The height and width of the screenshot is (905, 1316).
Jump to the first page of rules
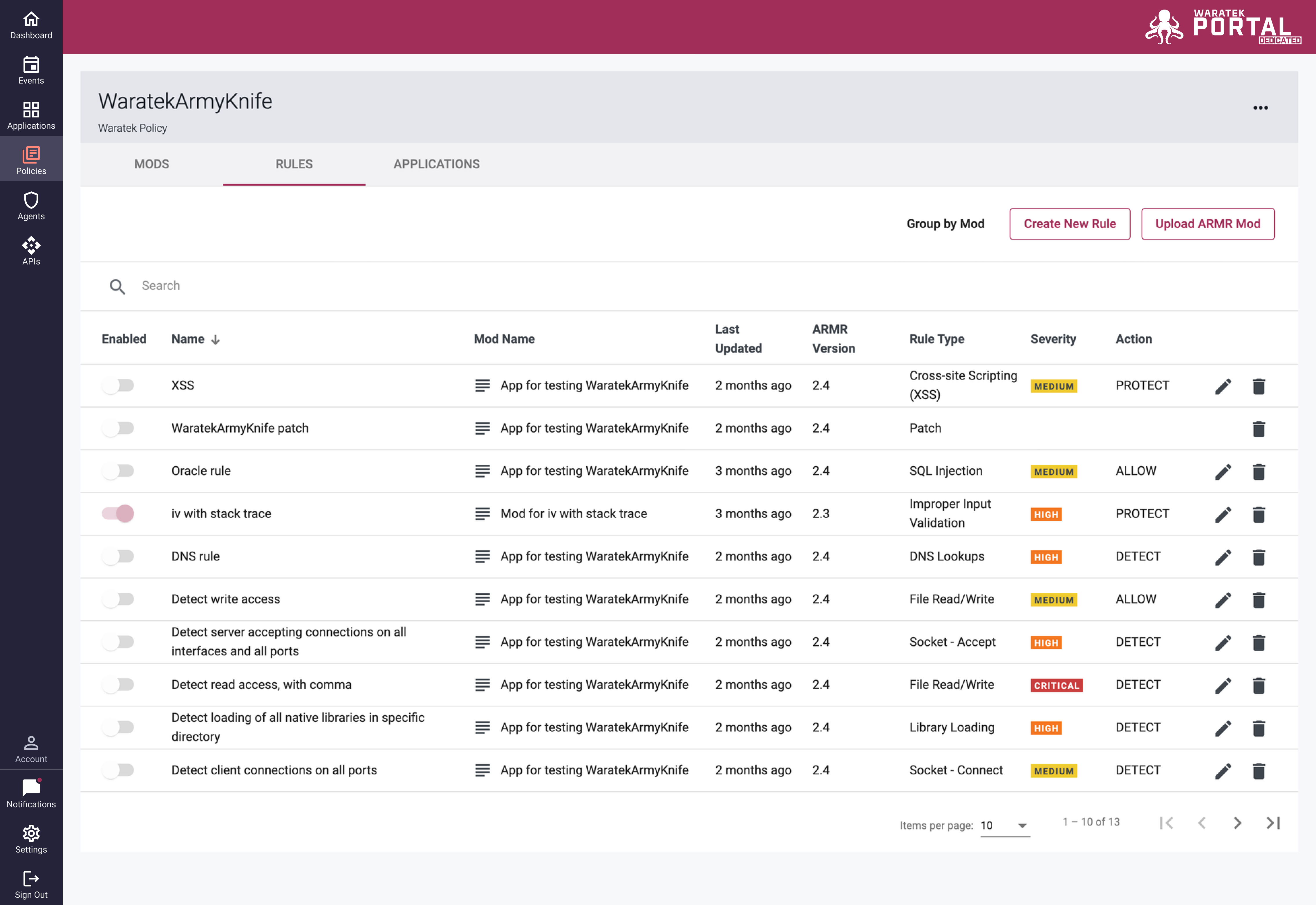(1166, 823)
